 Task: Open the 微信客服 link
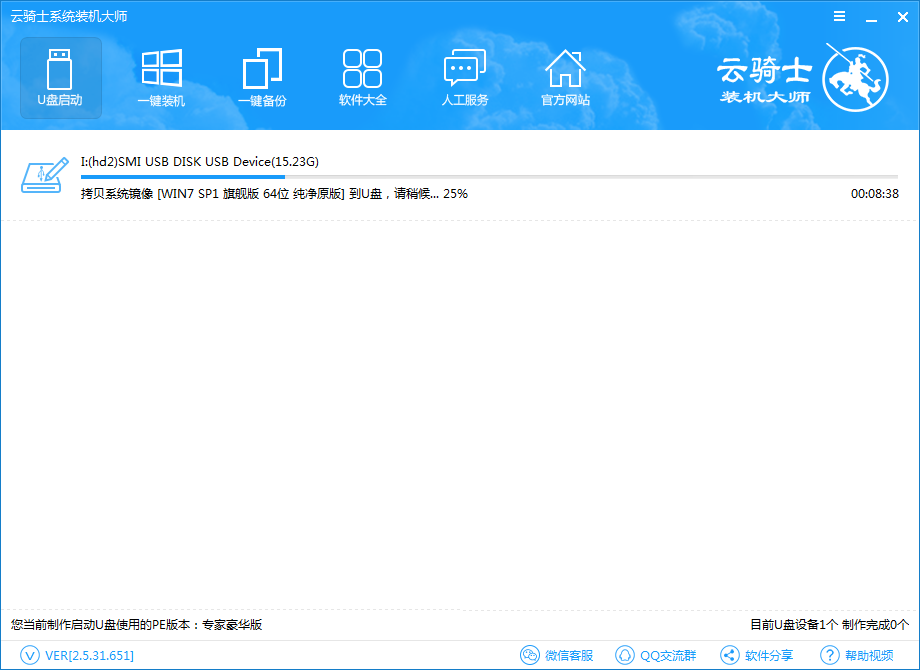(x=569, y=655)
